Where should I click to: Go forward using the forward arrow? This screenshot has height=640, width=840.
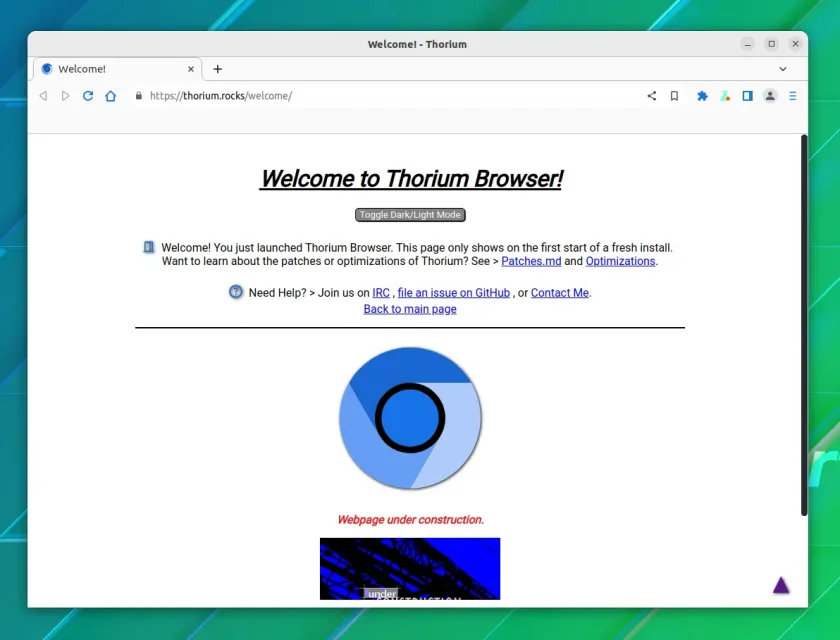(65, 96)
